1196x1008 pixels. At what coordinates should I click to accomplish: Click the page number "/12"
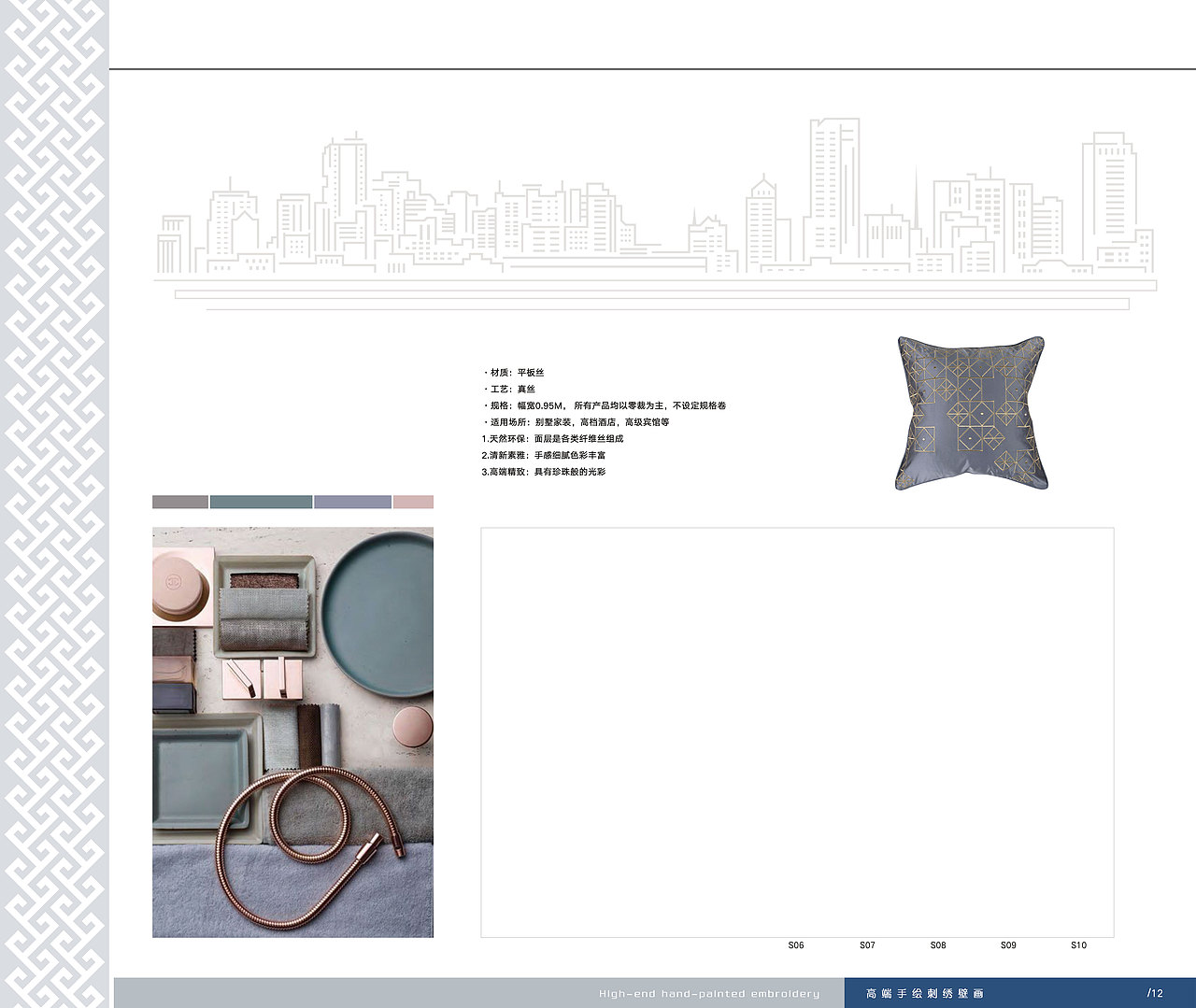(x=1155, y=994)
